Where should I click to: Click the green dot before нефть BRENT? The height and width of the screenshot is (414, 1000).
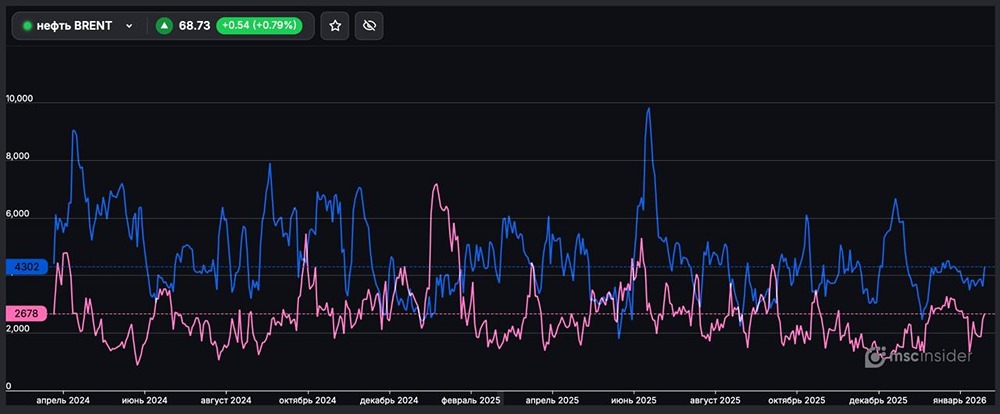(x=28, y=26)
